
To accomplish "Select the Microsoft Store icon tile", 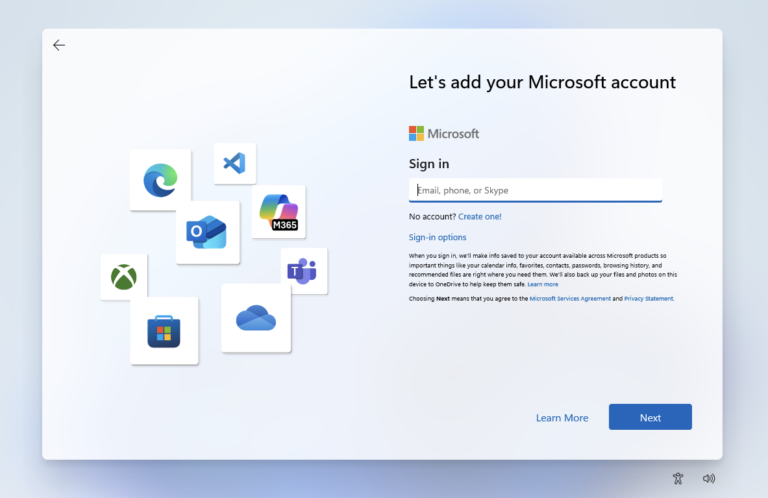I will click(x=164, y=331).
